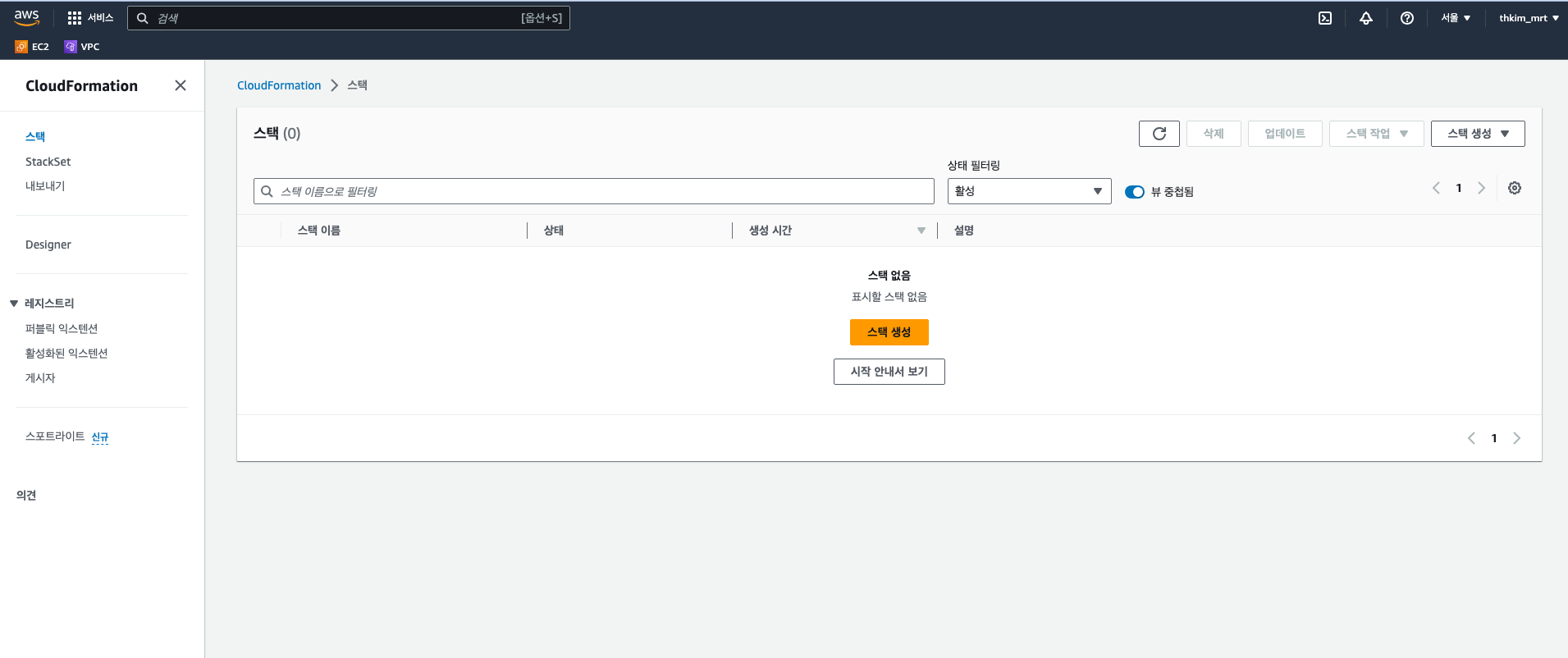The image size is (1568, 658).
Task: Select page 1 in bottom pagination
Action: [x=1494, y=438]
